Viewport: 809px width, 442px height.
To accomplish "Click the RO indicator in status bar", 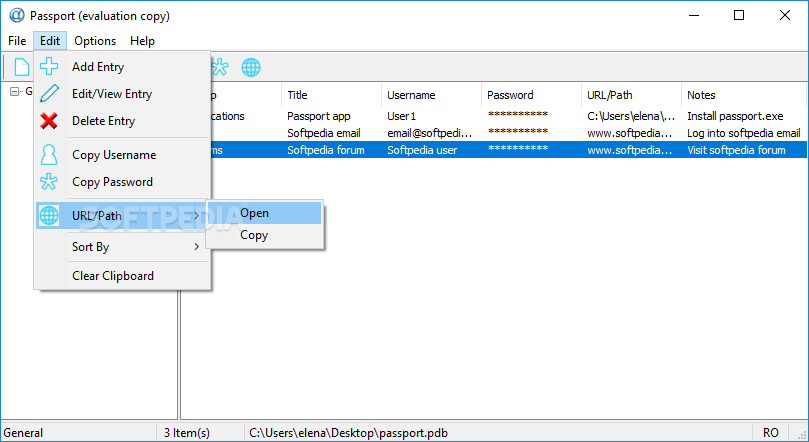I will [771, 433].
